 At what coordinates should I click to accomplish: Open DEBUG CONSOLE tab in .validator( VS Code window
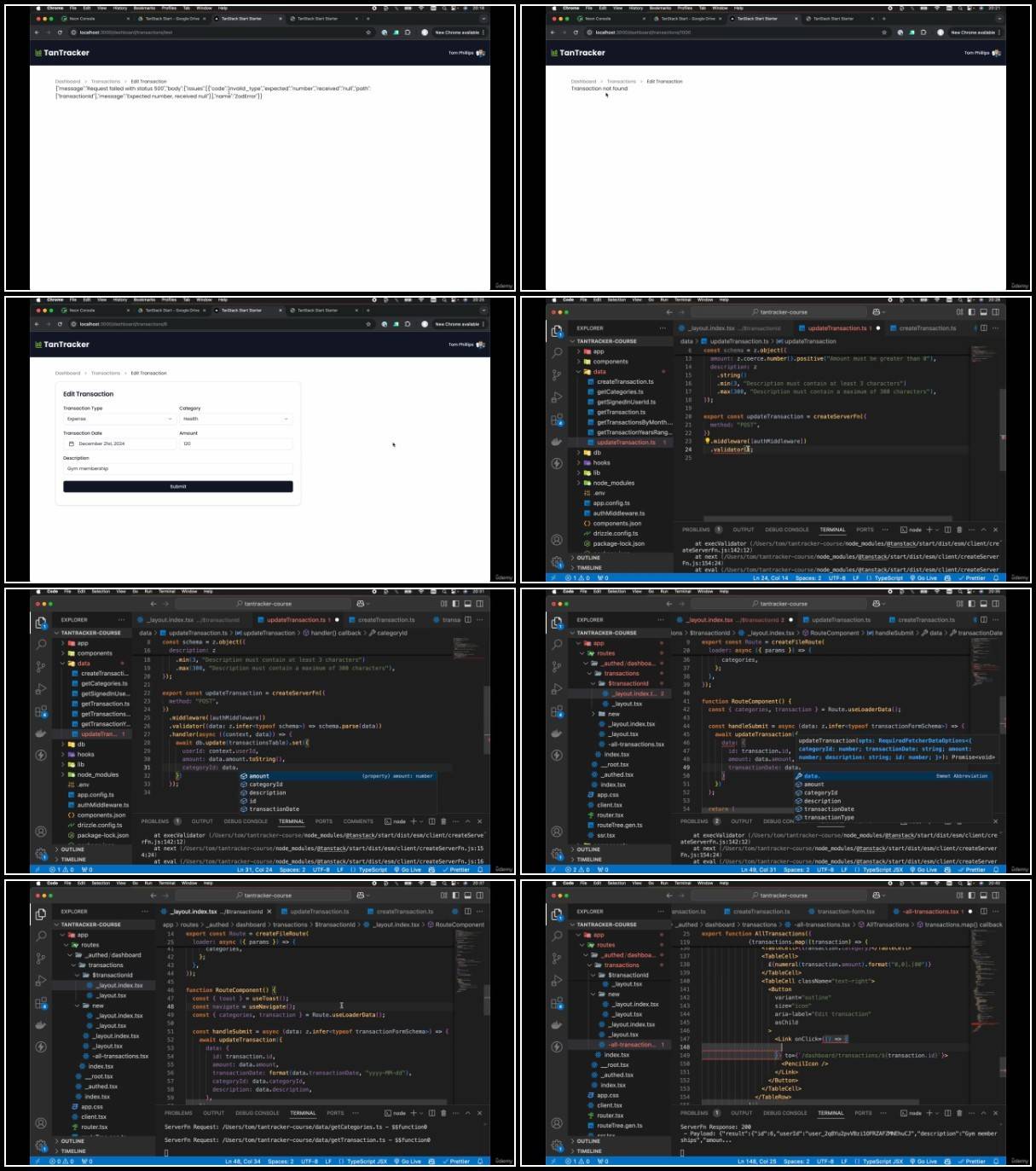pyautogui.click(x=787, y=530)
